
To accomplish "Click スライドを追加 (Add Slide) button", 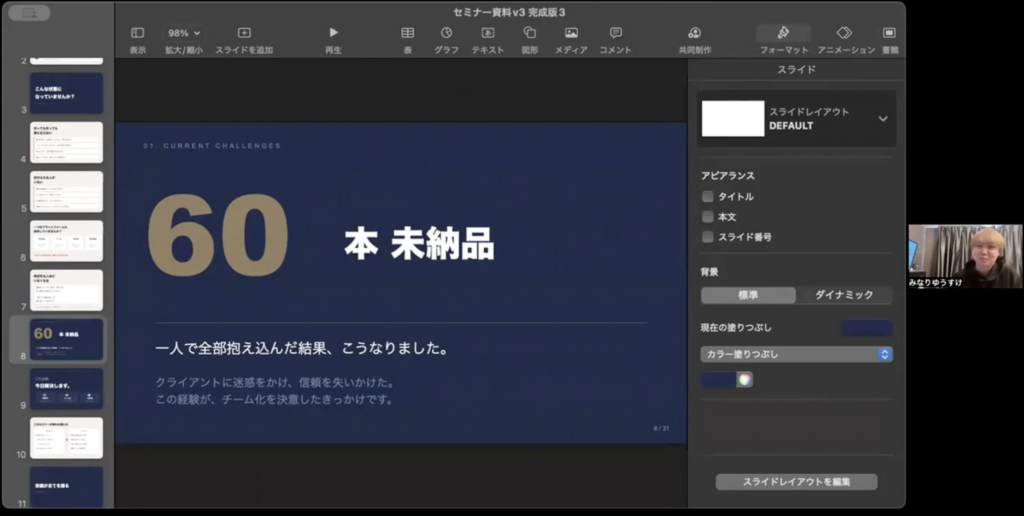I will coord(244,33).
